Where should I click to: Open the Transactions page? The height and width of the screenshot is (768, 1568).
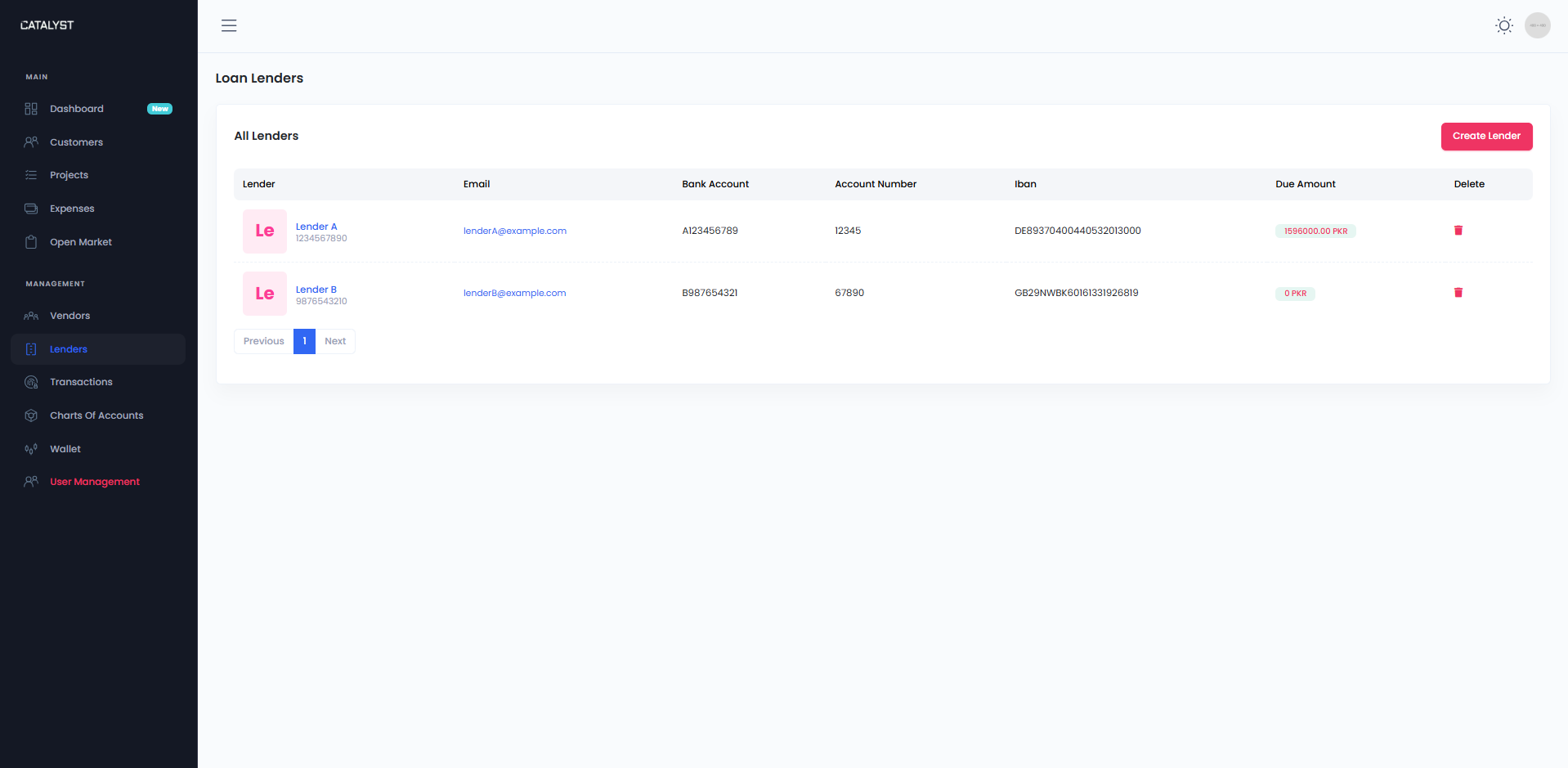pos(81,382)
